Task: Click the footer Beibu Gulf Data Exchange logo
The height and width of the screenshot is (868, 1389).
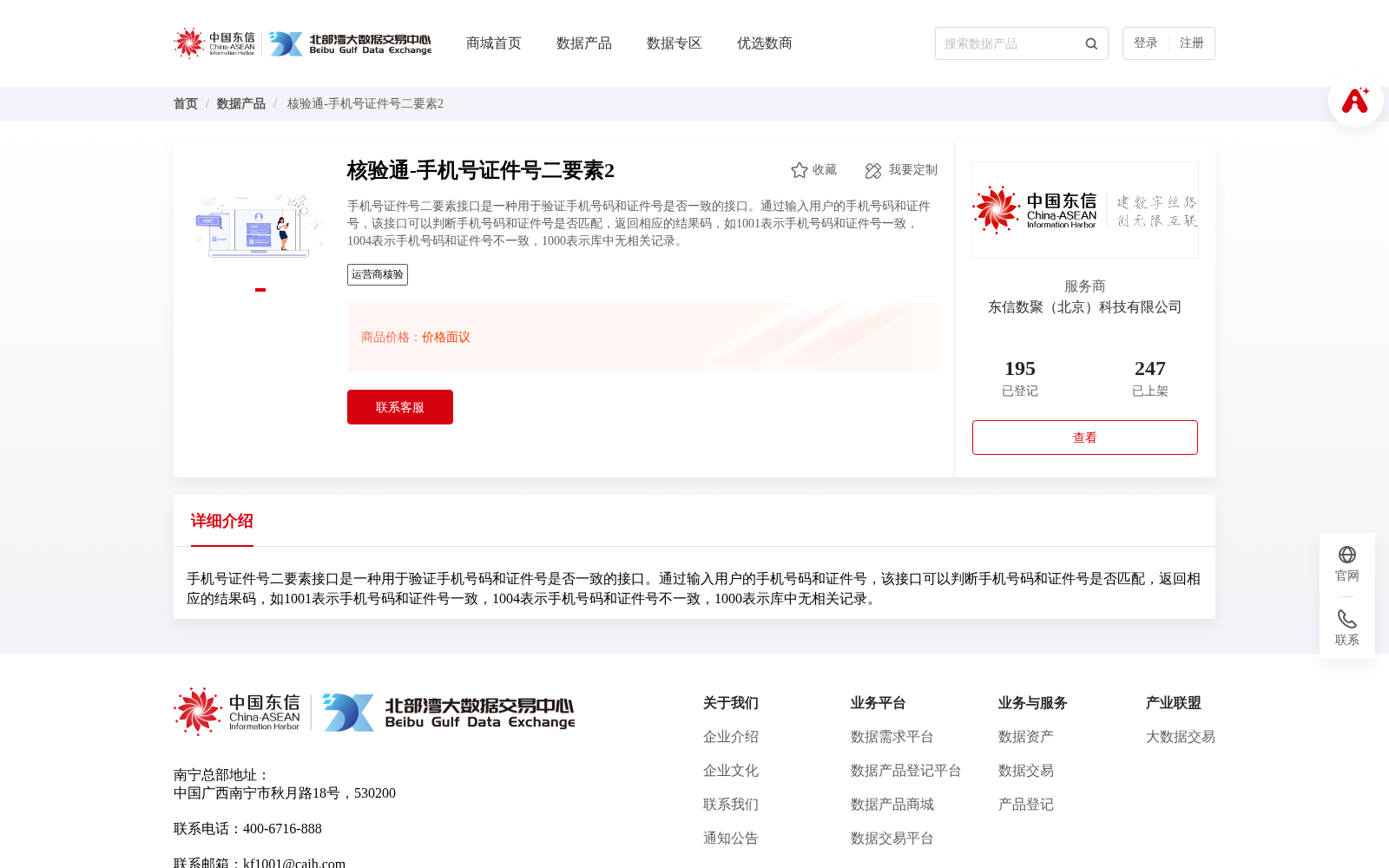Action: click(448, 713)
